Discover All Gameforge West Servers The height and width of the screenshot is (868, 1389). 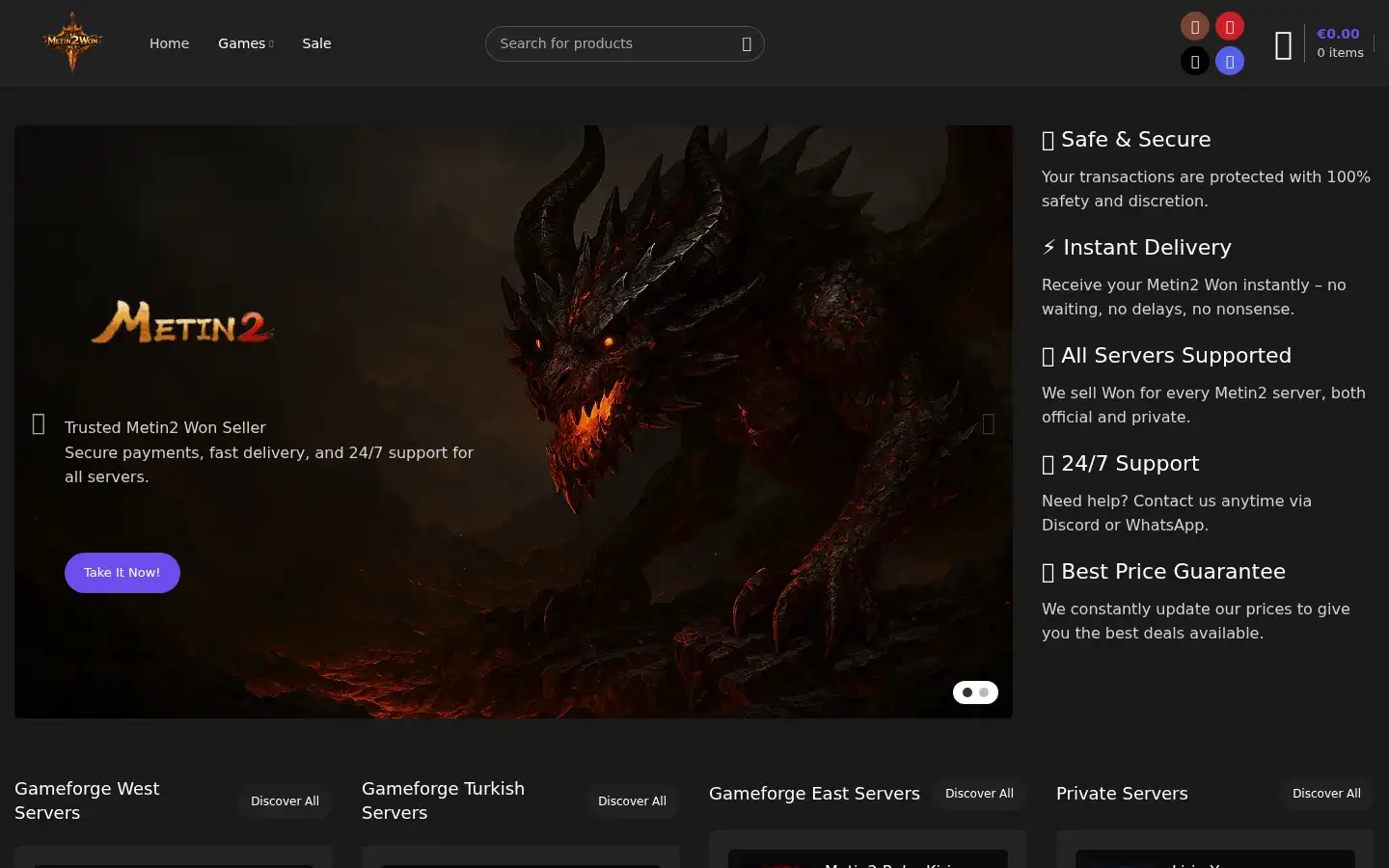(x=285, y=801)
